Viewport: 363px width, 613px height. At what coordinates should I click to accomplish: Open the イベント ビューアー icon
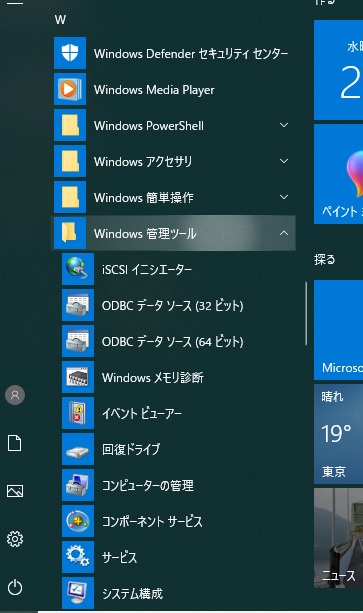78,413
